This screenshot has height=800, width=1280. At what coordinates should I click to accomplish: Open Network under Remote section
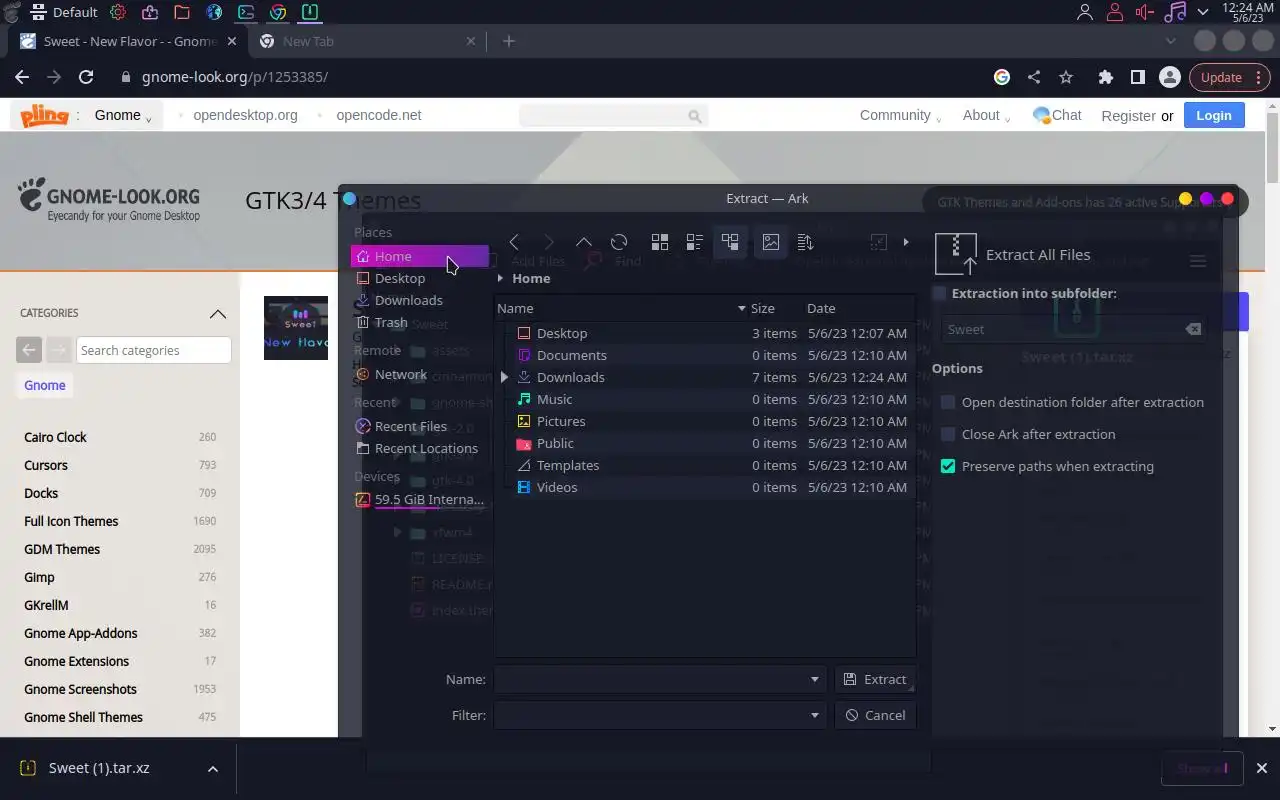click(420, 374)
